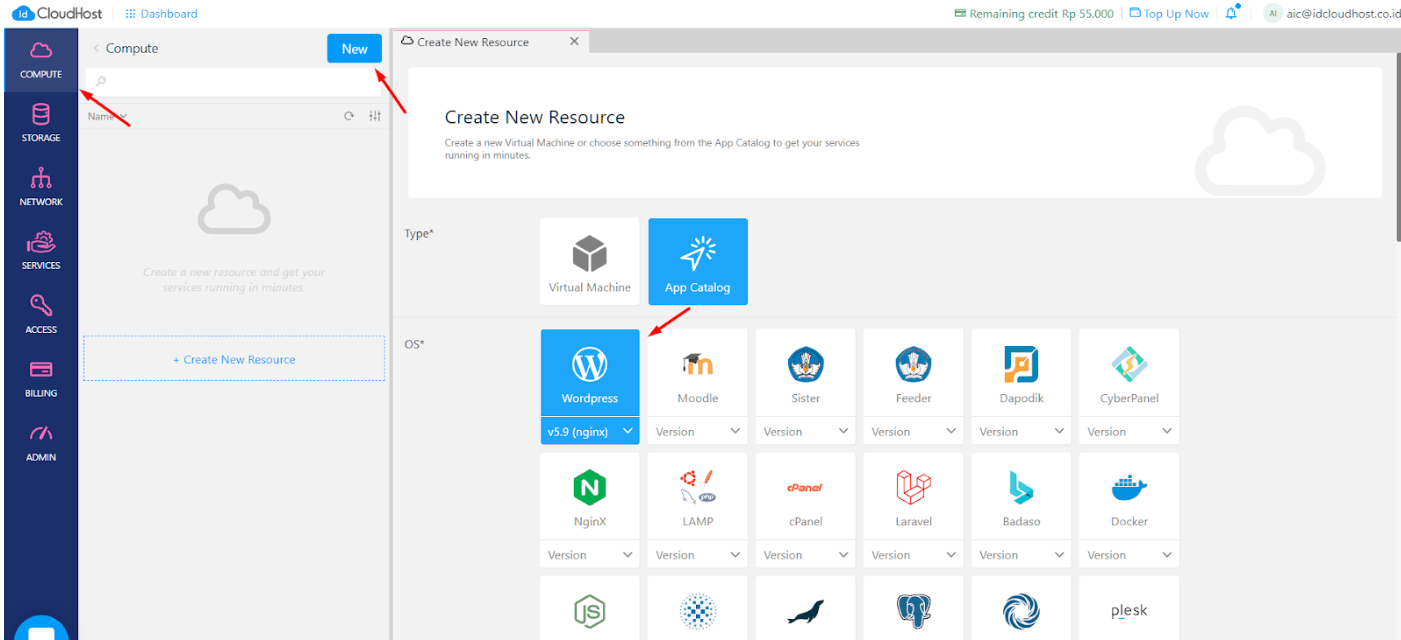
Task: Go to Services in sidebar
Action: [41, 251]
